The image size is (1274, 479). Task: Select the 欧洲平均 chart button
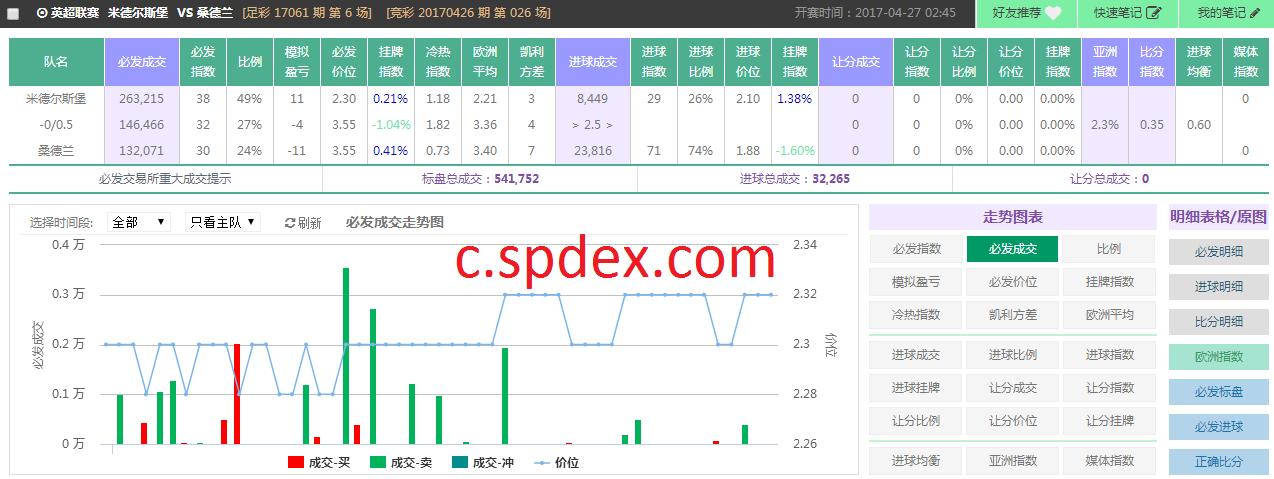click(1109, 314)
